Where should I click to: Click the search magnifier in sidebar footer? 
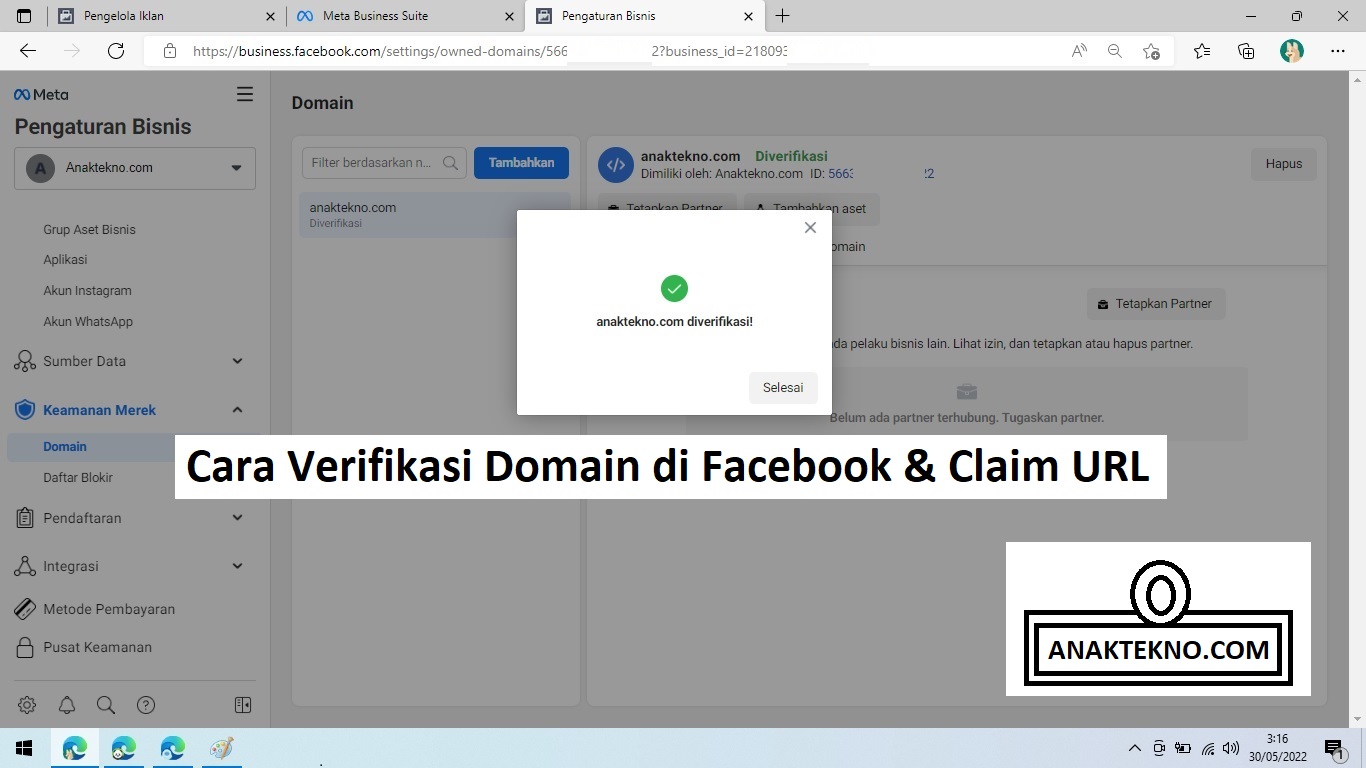tap(106, 705)
